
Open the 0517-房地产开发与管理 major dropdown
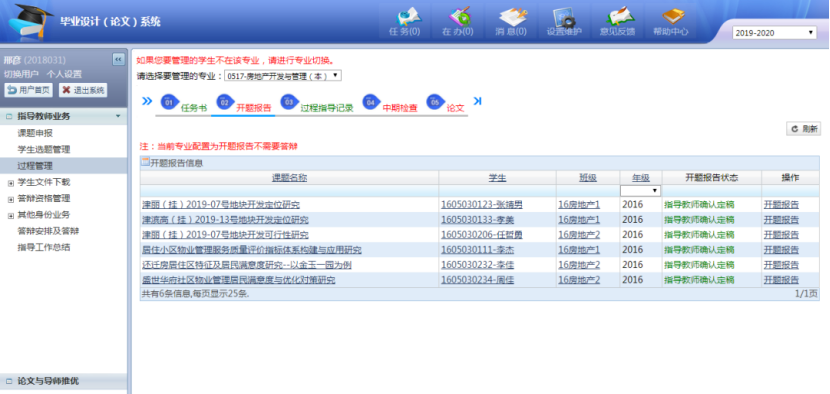[x=283, y=76]
